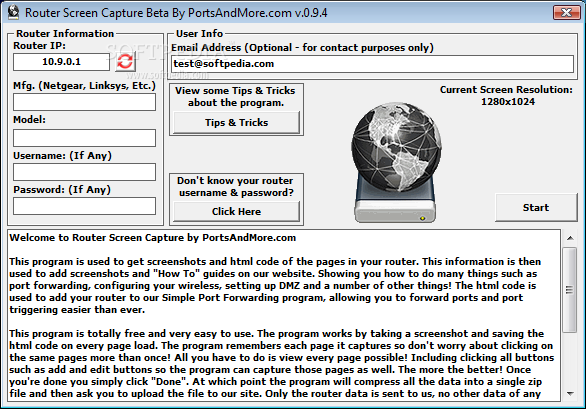The height and width of the screenshot is (409, 586).
Task: Close the Router Screen Capture window
Action: tap(566, 12)
